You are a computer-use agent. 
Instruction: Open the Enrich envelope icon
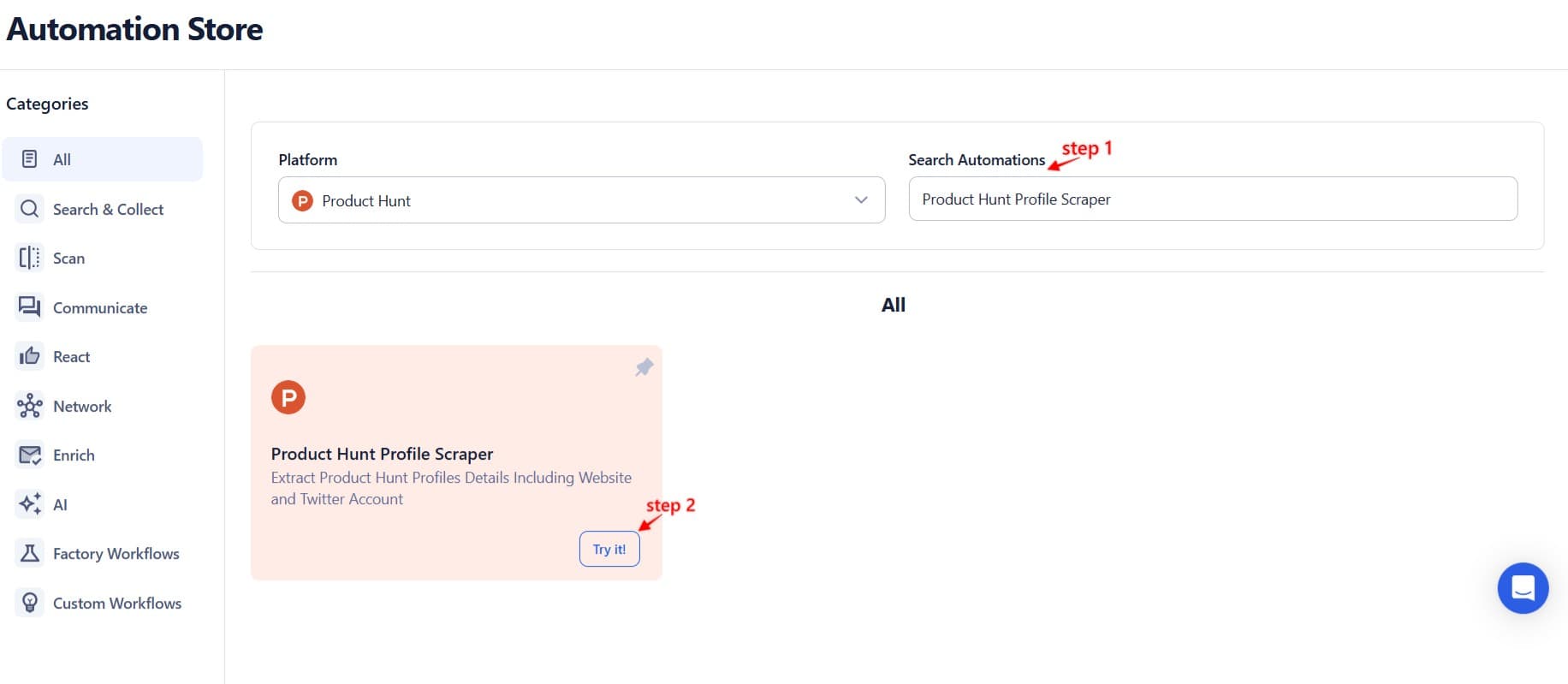(29, 455)
